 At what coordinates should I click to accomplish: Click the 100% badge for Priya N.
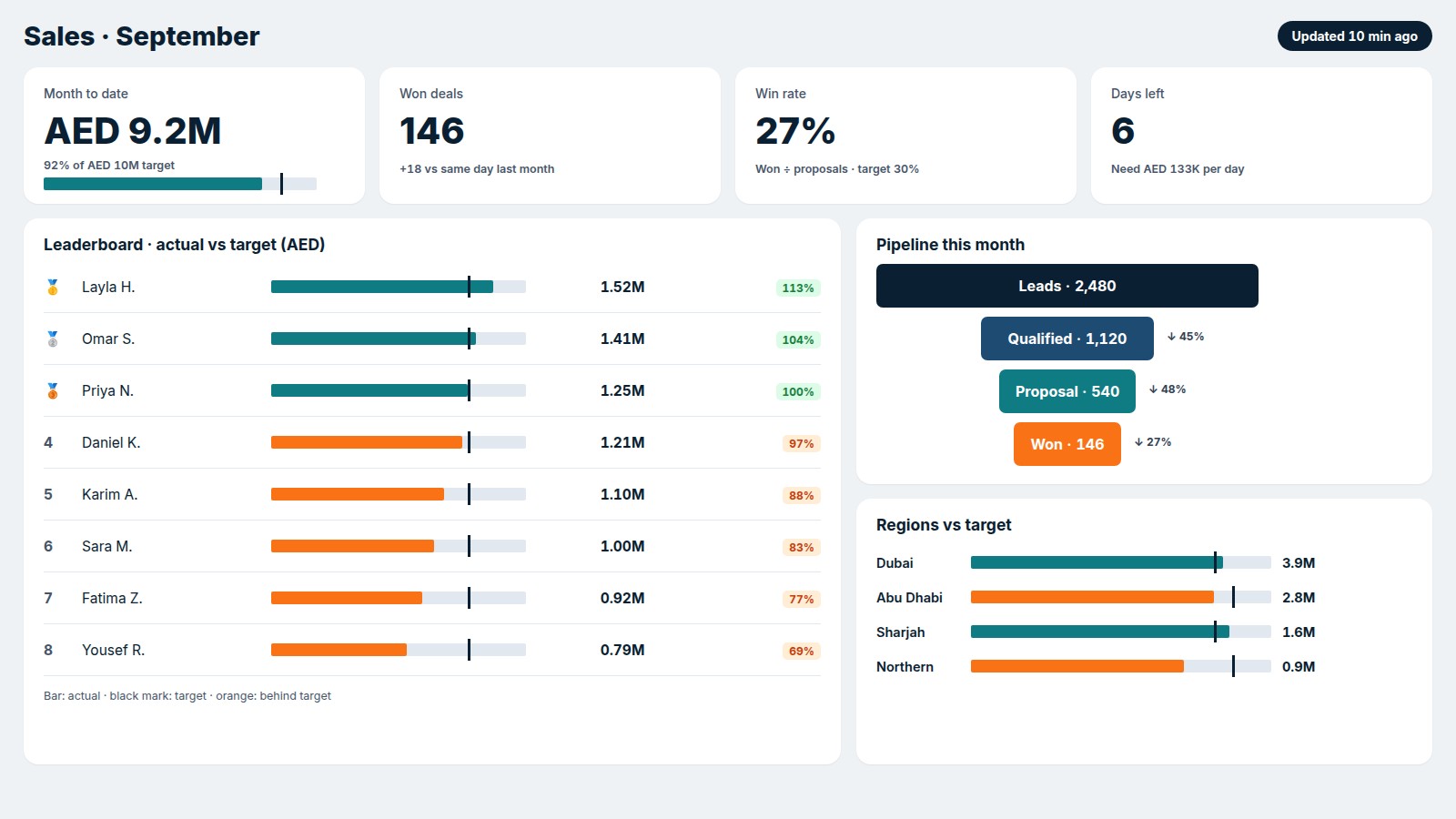(798, 392)
